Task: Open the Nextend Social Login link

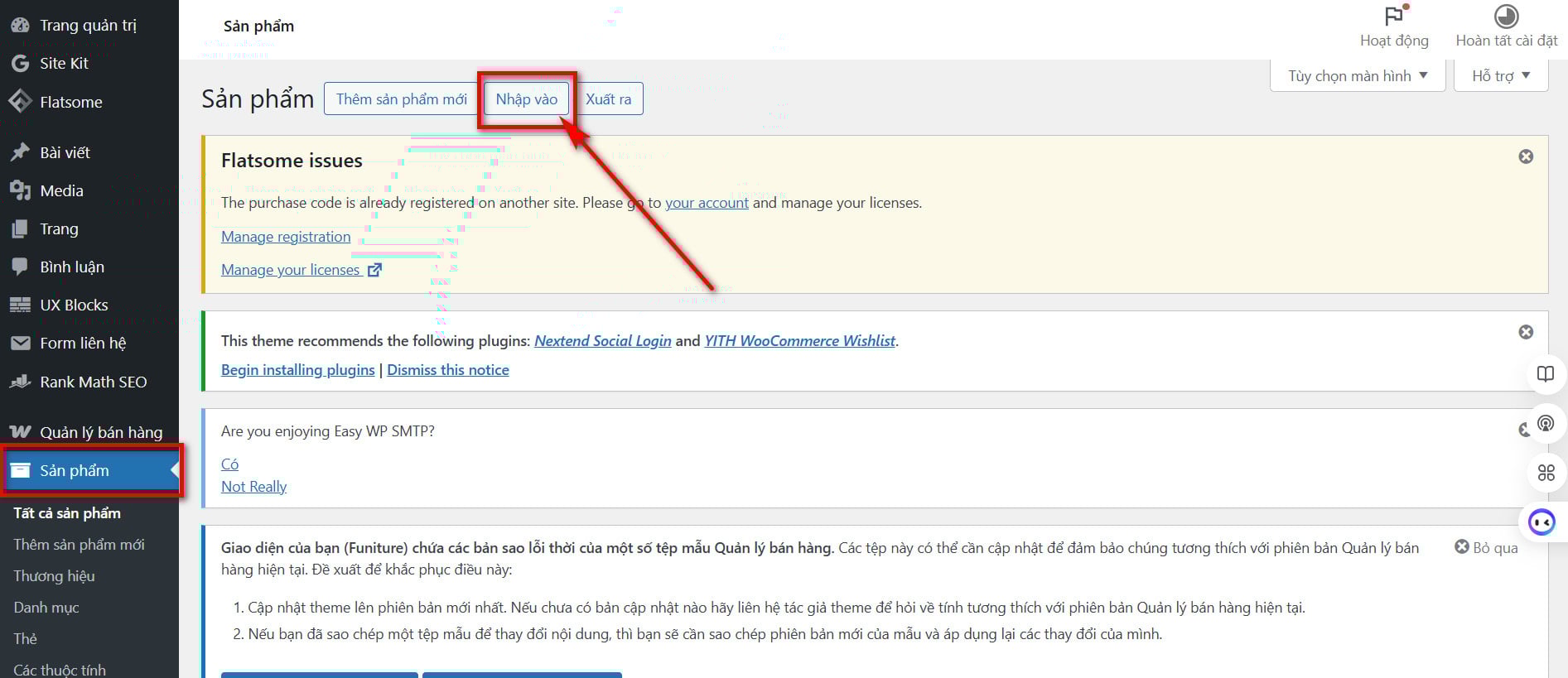Action: (x=603, y=341)
